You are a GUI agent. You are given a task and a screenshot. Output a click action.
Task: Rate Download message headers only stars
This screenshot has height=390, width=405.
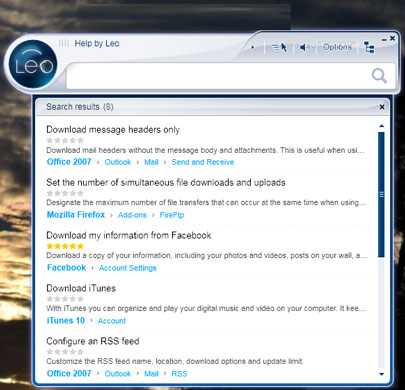click(x=65, y=140)
